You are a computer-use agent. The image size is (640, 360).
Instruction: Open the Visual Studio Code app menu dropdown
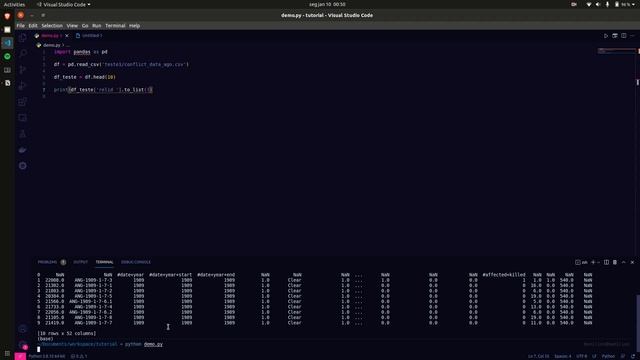tap(64, 4)
